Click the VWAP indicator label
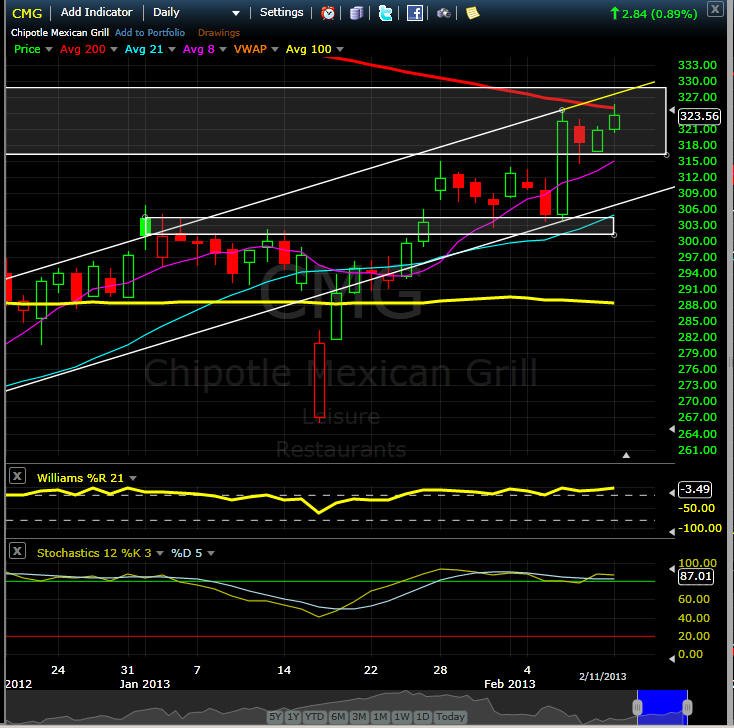734x728 pixels. pyautogui.click(x=250, y=49)
